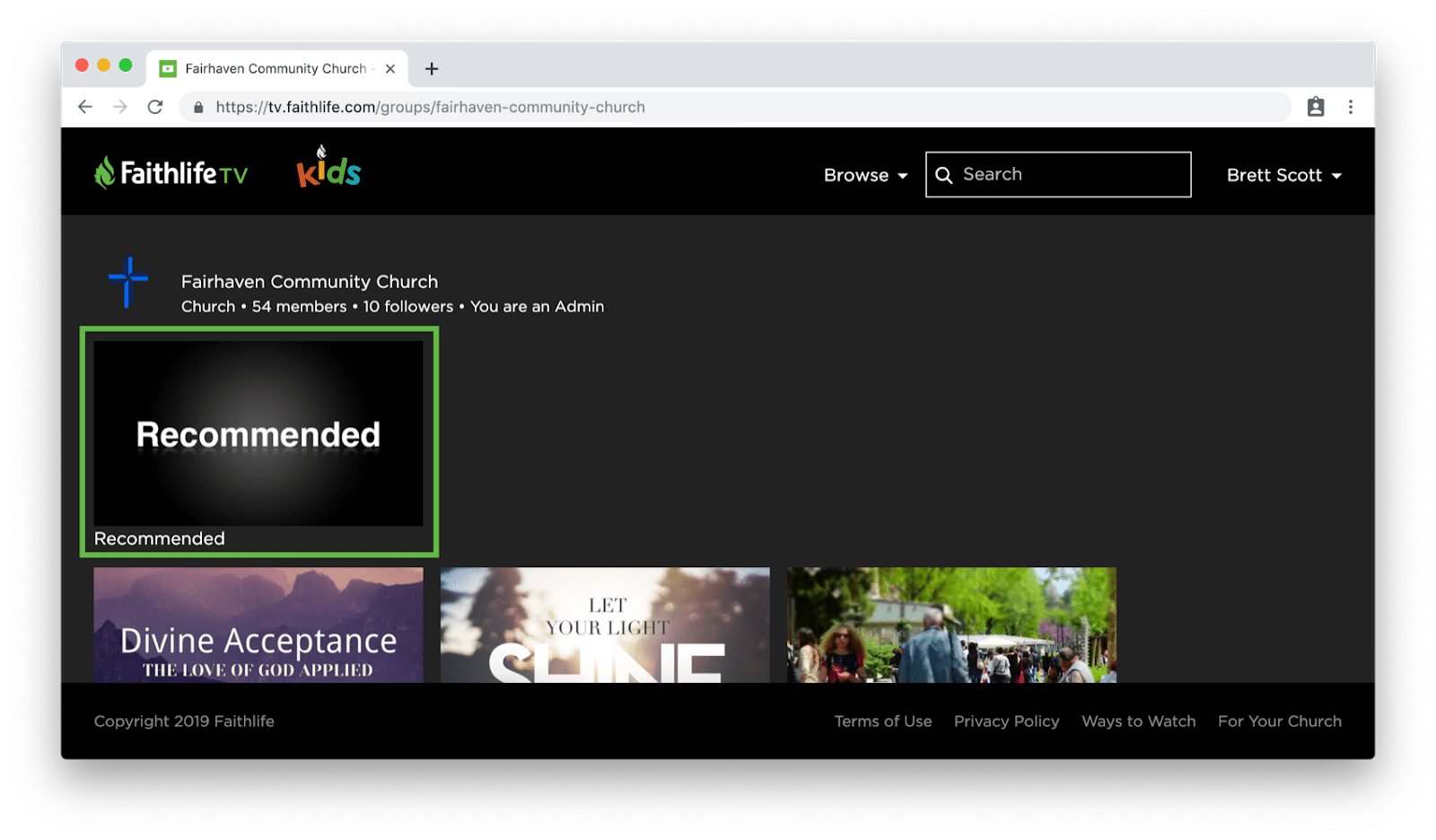Image resolution: width=1436 pixels, height=840 pixels.
Task: Open the Recommended video thumbnail
Action: pyautogui.click(x=258, y=433)
